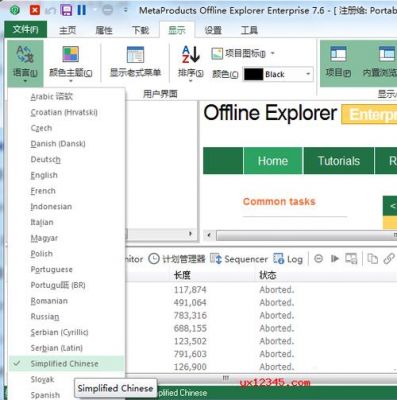Click the browser pane left scroll arrow
This screenshot has width=397, height=400.
pos(209,235)
